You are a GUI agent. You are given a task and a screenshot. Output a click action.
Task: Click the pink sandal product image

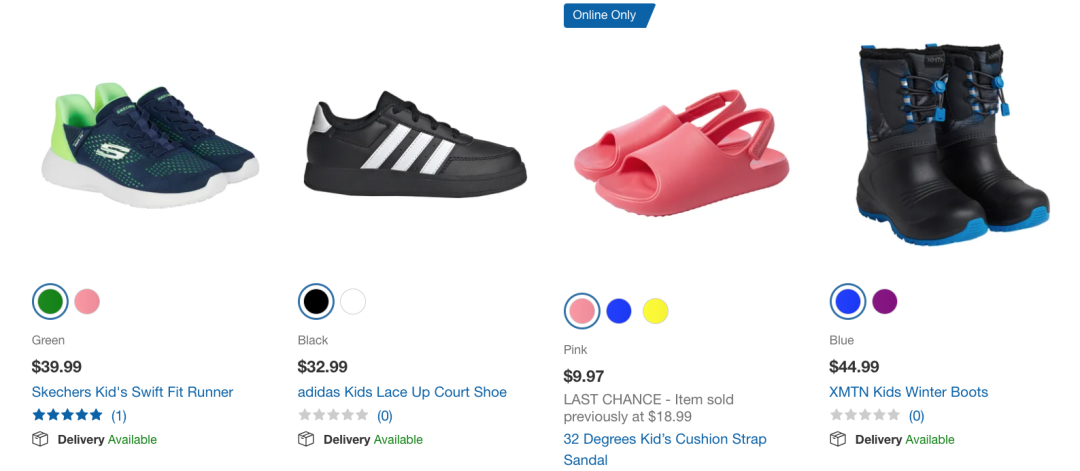click(675, 150)
